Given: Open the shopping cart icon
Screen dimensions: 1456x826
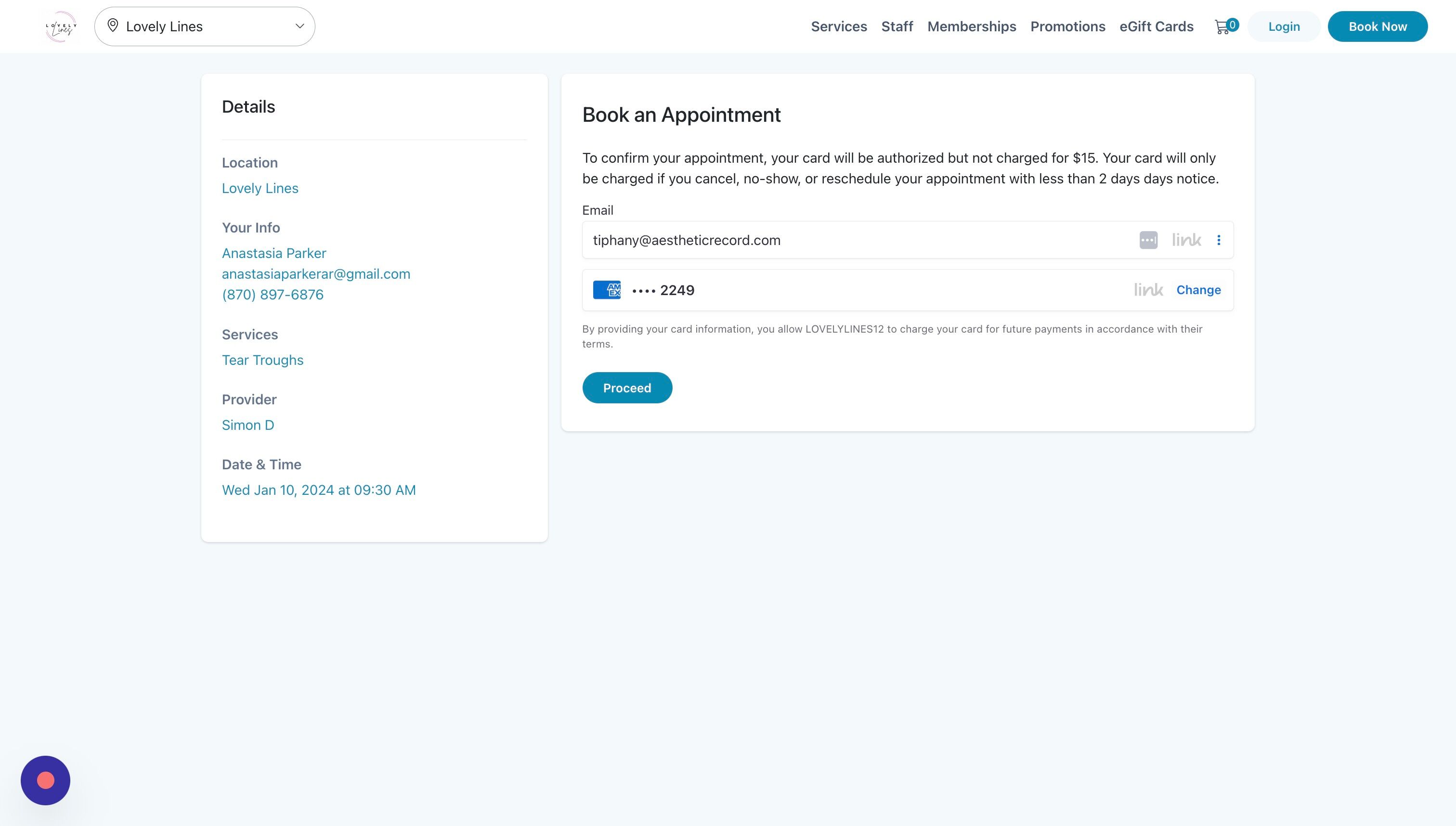Looking at the screenshot, I should pyautogui.click(x=1222, y=26).
